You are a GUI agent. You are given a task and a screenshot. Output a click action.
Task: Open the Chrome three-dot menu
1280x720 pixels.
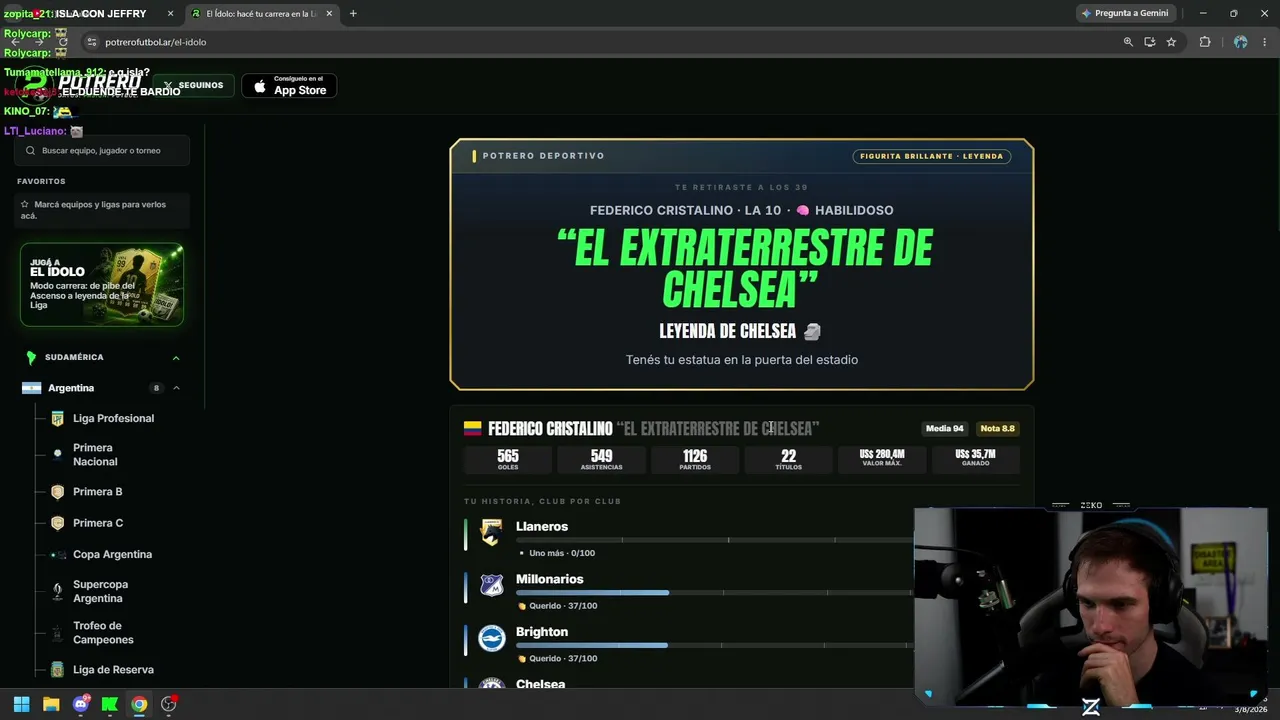point(1265,42)
